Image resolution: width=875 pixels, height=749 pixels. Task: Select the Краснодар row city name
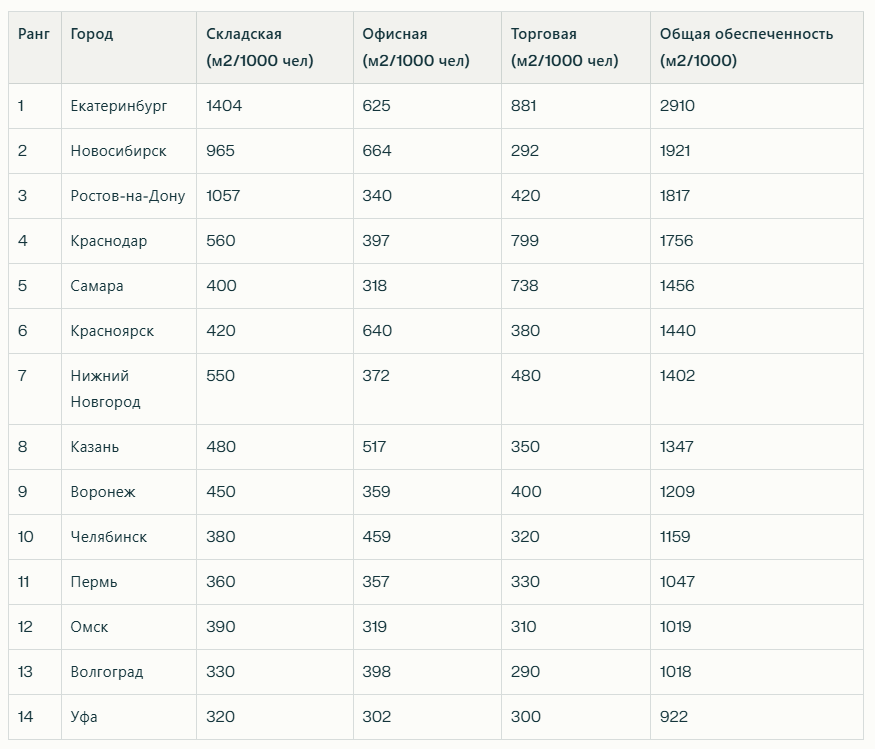109,241
